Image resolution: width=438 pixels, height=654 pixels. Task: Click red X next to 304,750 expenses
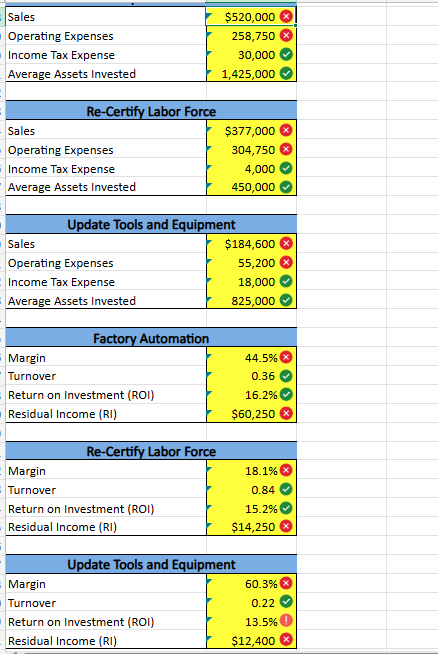(x=286, y=149)
